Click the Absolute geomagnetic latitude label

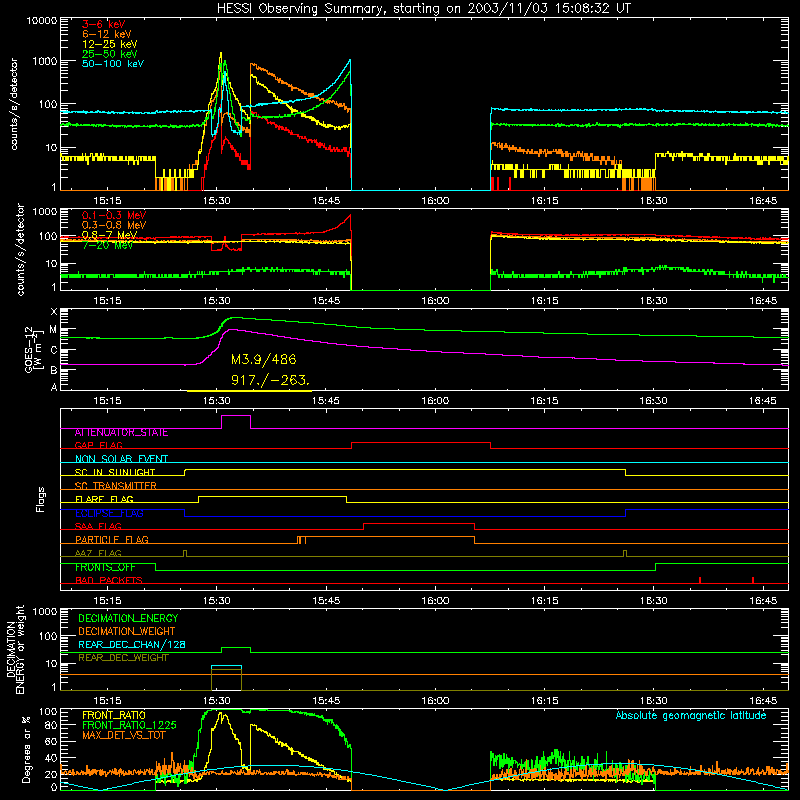pyautogui.click(x=691, y=716)
